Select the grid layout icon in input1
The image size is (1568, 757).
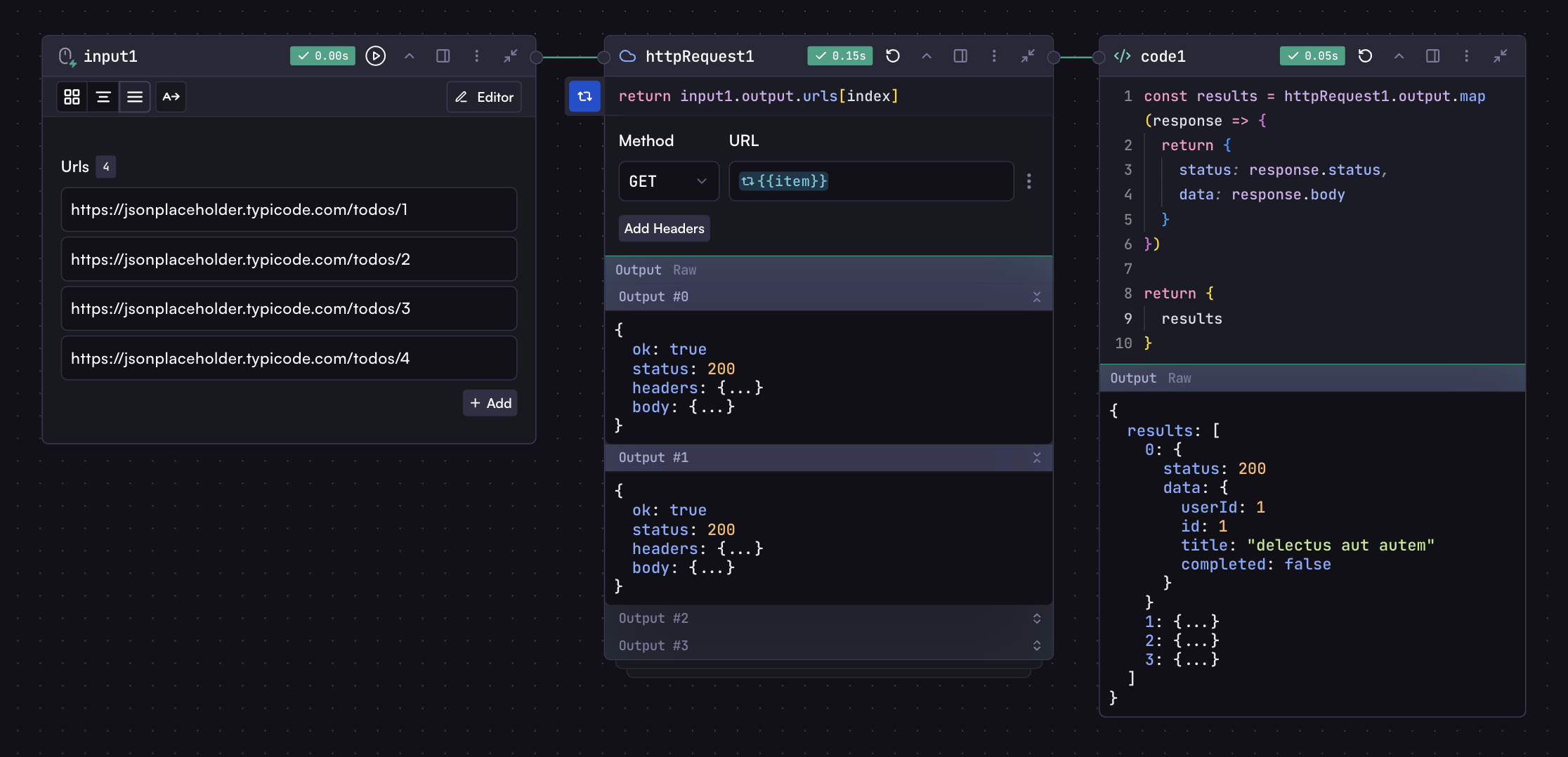point(71,97)
